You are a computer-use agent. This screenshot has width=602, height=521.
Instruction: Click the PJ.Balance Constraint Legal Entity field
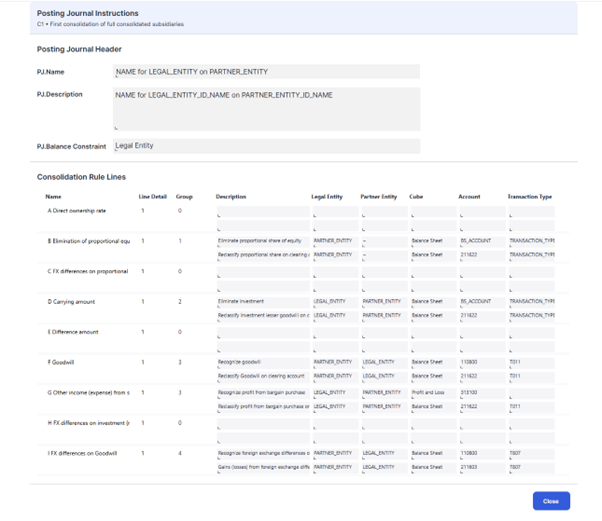[266, 146]
